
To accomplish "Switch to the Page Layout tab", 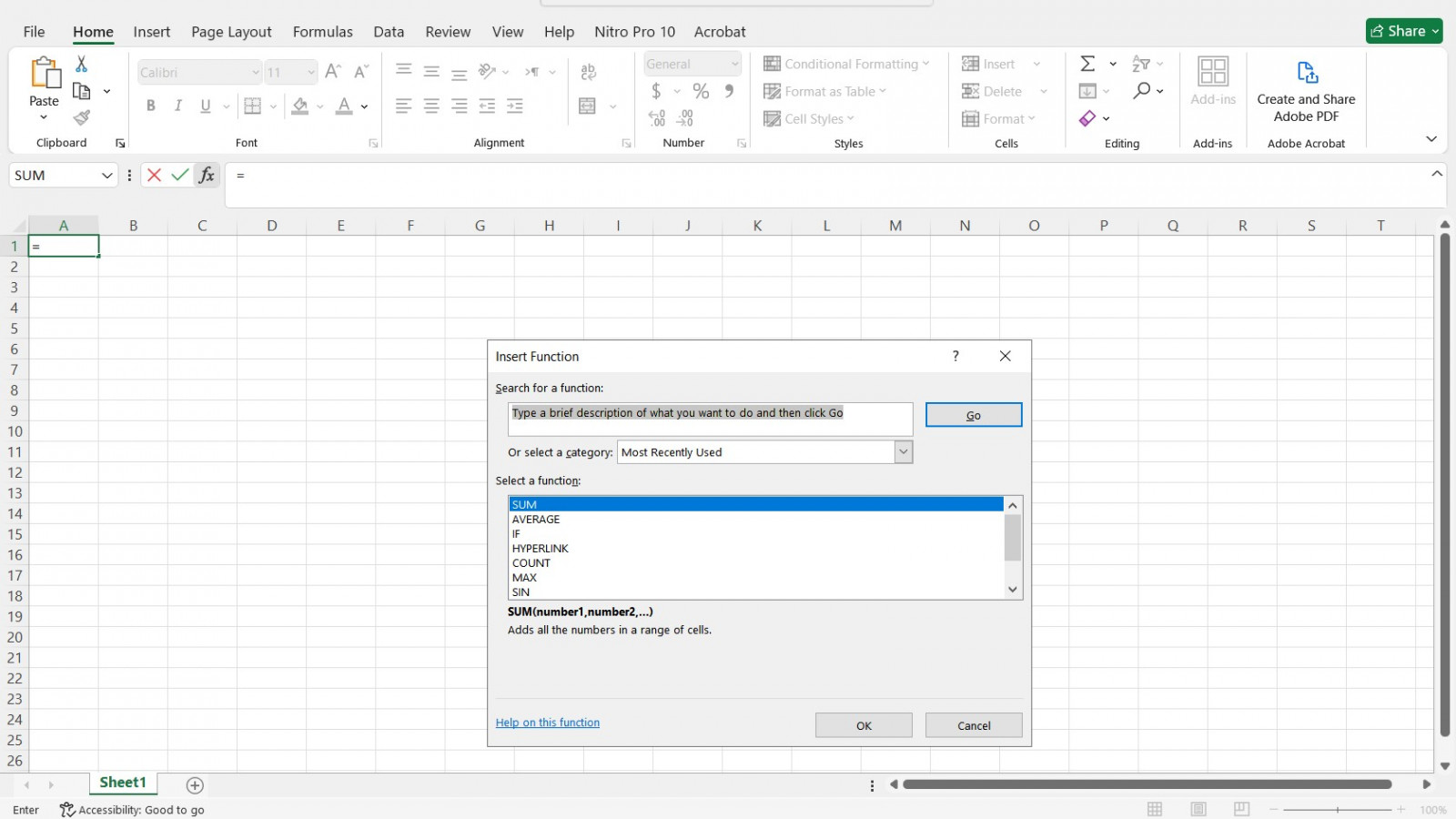I will click(x=231, y=31).
